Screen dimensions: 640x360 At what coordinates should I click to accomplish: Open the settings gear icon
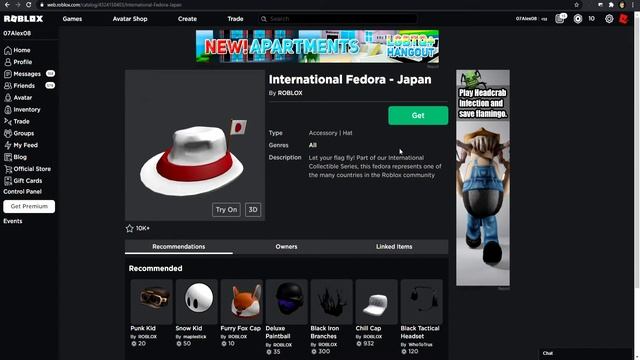point(609,19)
